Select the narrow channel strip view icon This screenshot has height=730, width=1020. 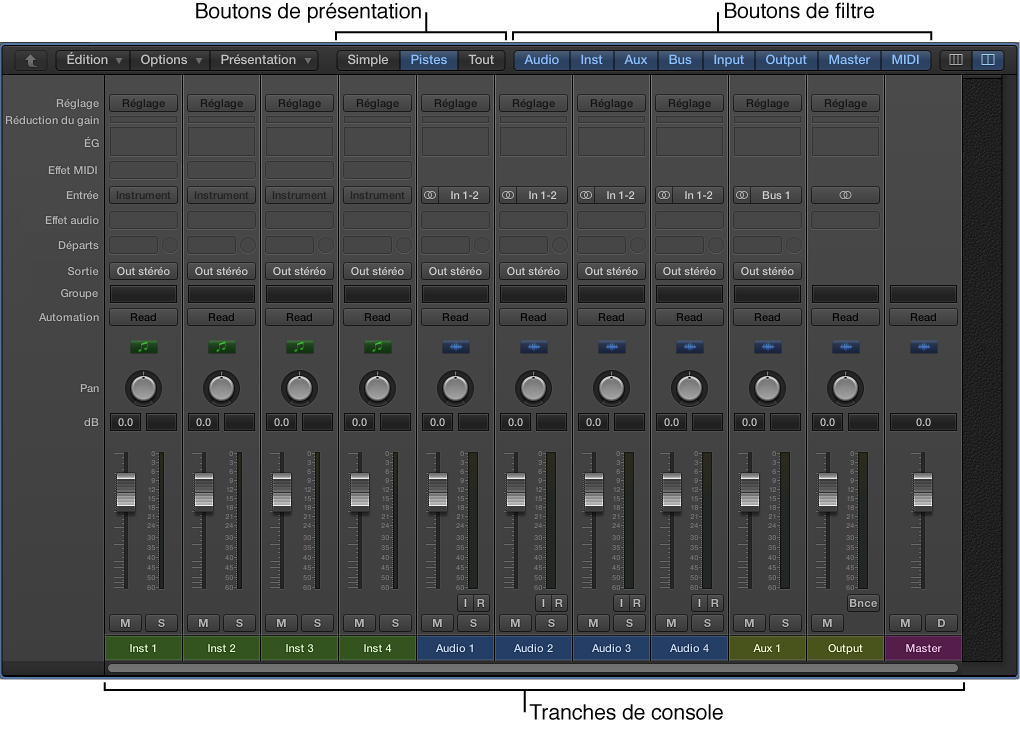[x=955, y=60]
